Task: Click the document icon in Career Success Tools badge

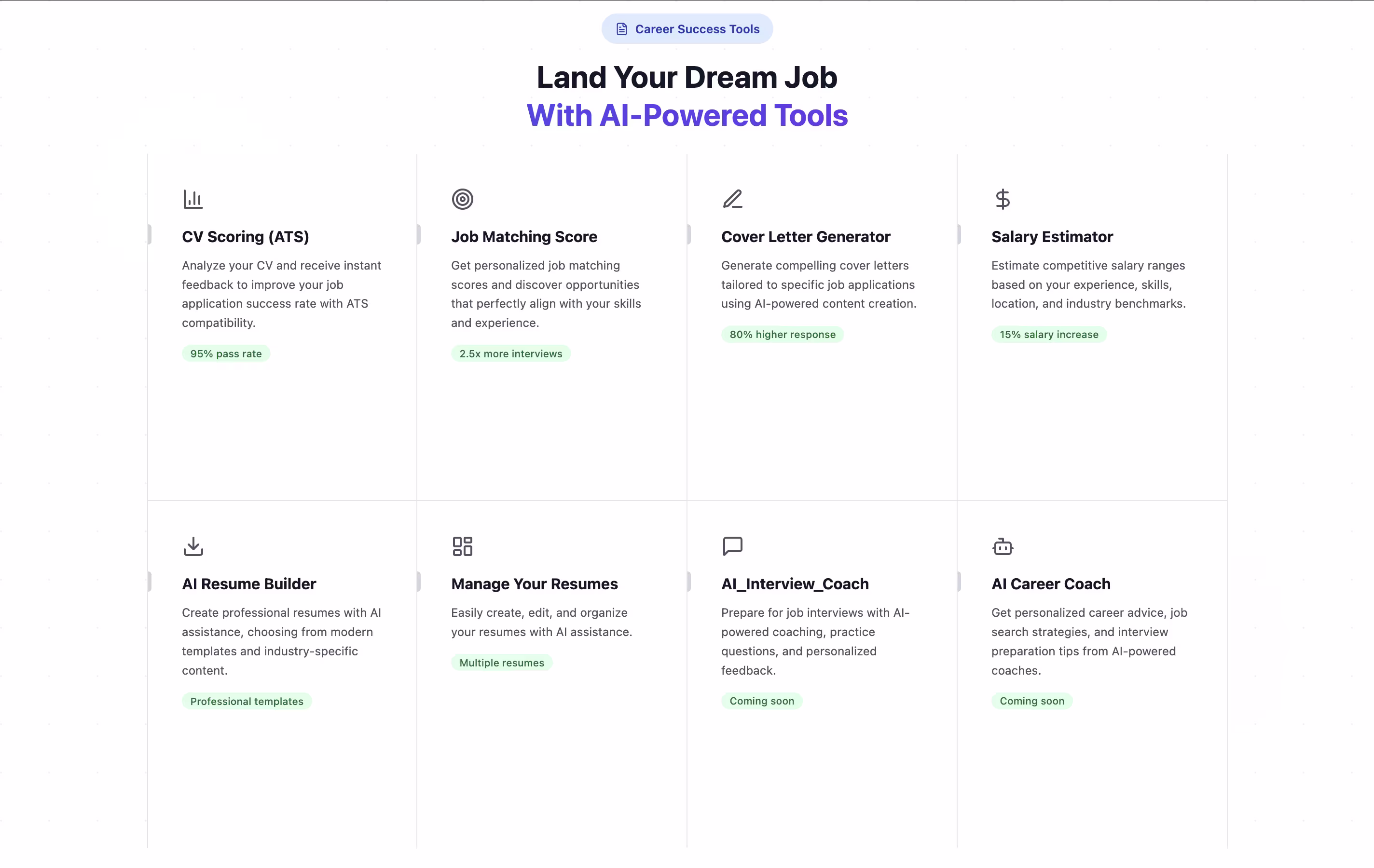Action: [622, 29]
